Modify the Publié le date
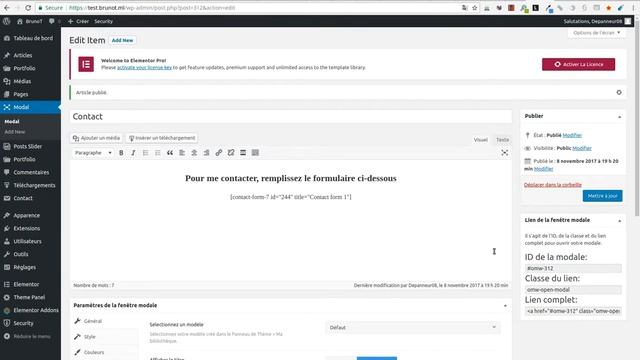The height and width of the screenshot is (360, 640). point(543,169)
